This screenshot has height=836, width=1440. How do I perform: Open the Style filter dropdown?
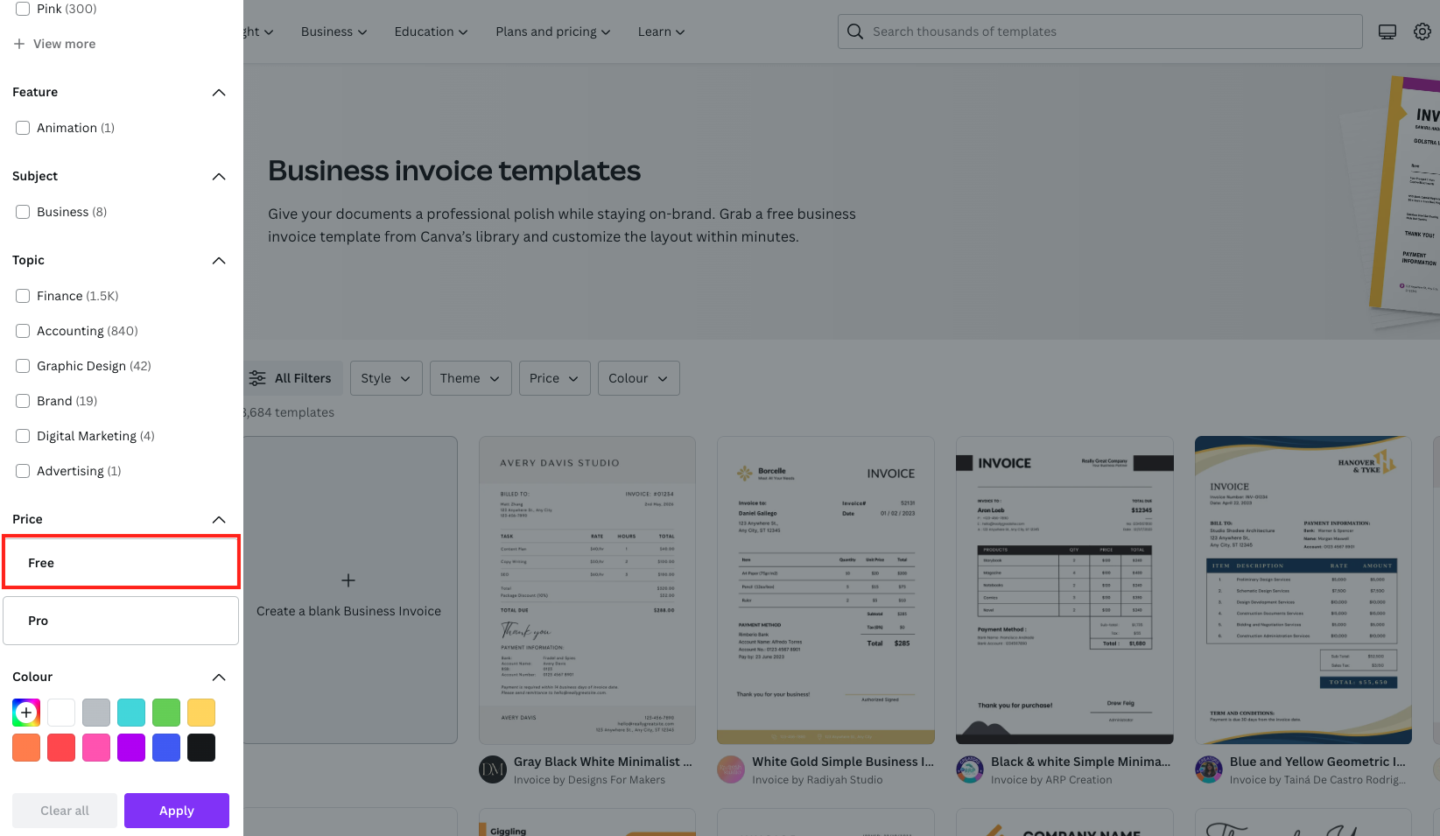[x=385, y=378]
